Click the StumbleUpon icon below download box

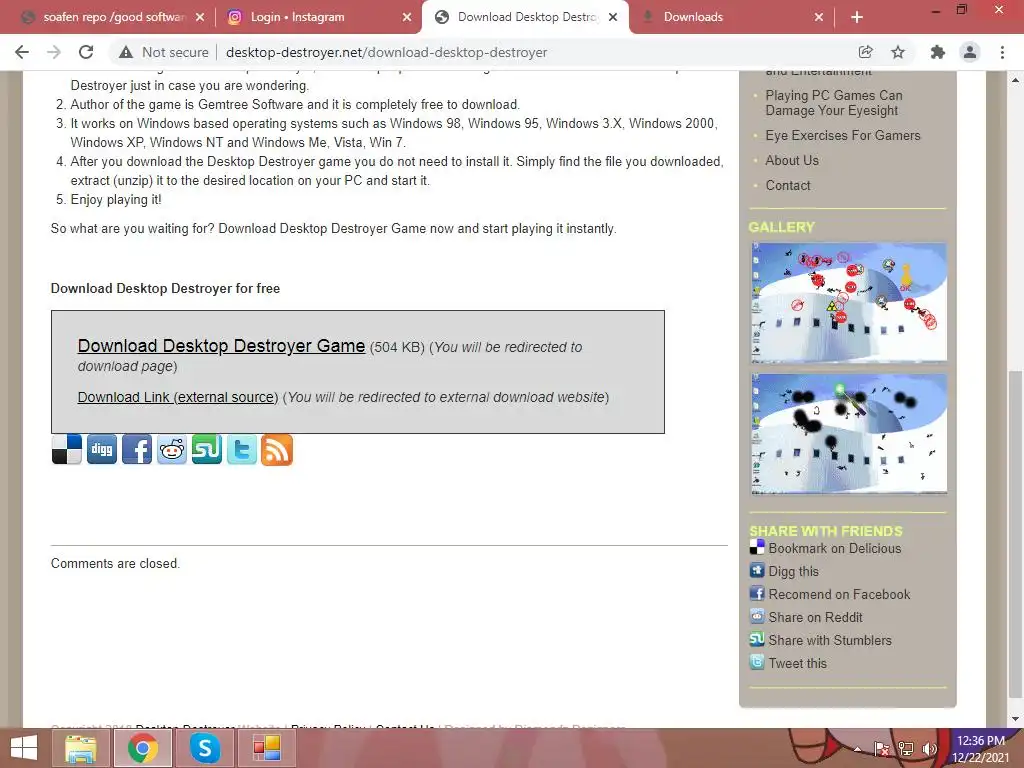[x=207, y=449]
